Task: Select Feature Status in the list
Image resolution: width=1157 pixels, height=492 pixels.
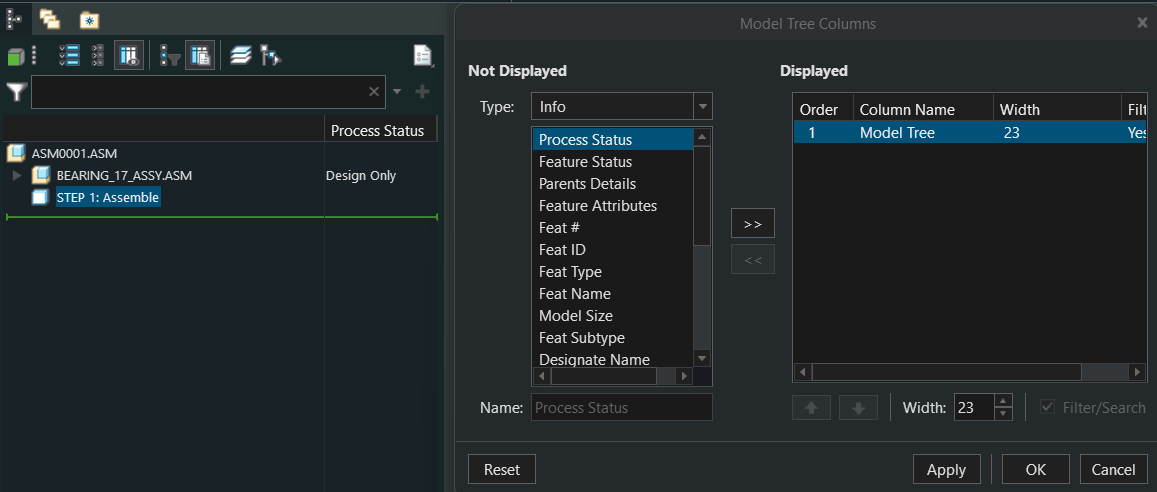Action: click(612, 162)
